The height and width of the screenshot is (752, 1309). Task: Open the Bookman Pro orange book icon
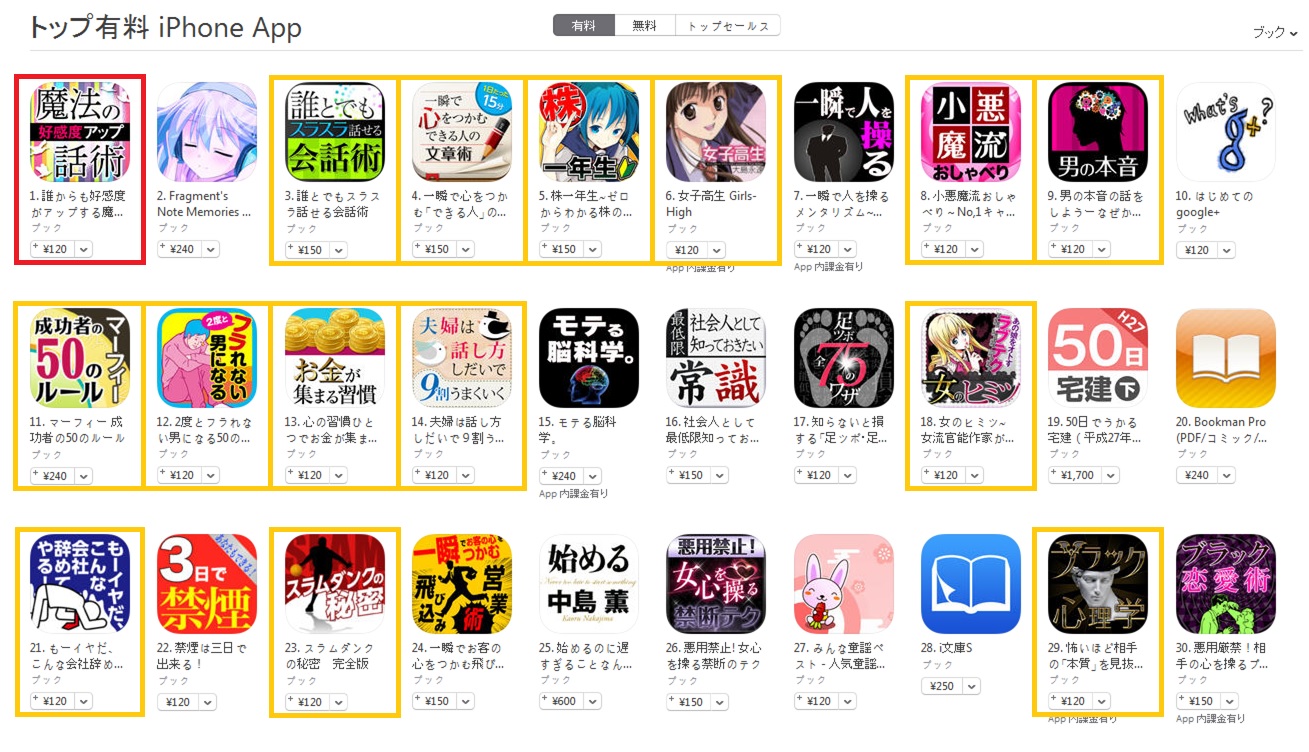[1226, 358]
